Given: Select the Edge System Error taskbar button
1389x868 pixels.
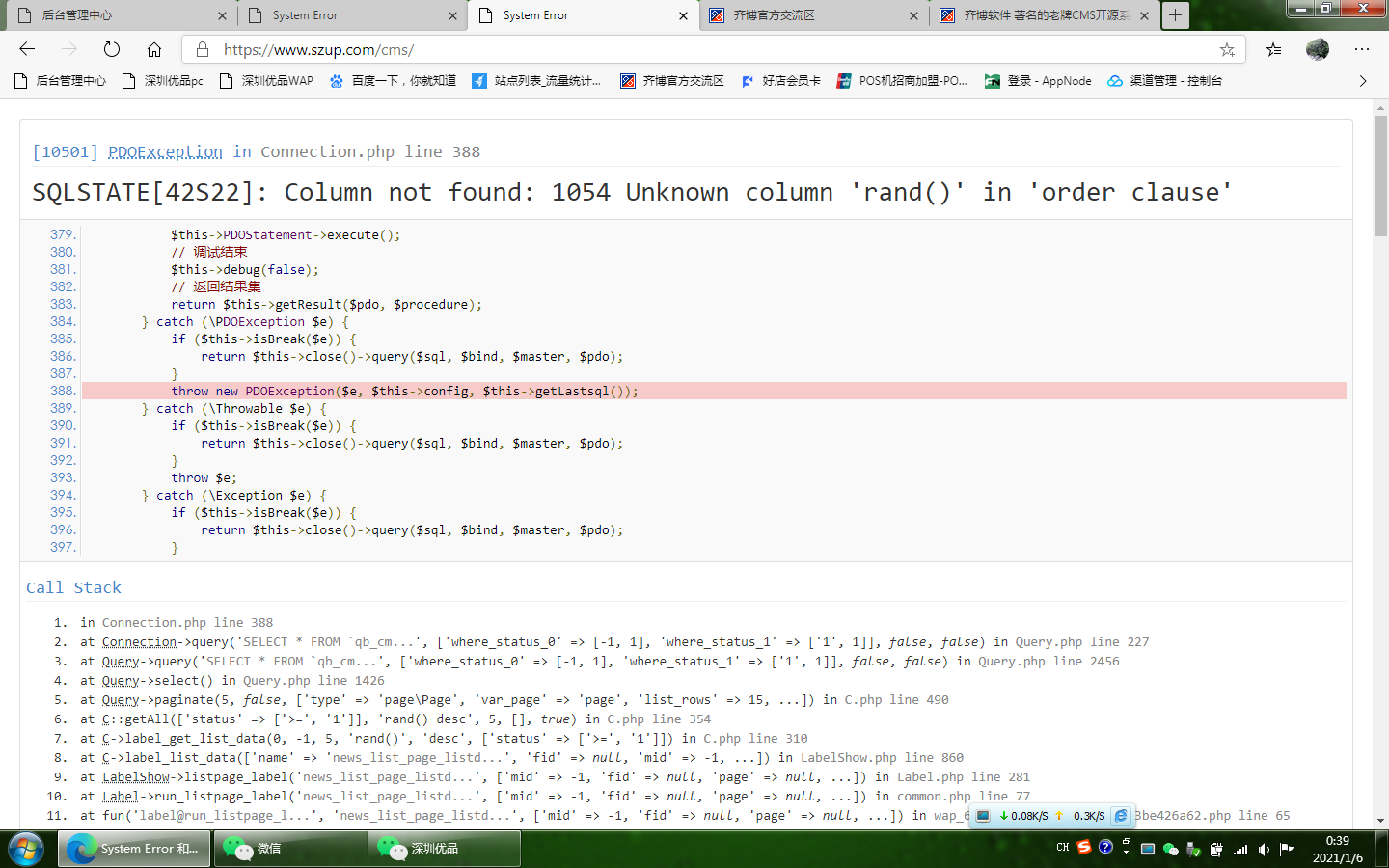Looking at the screenshot, I should (134, 849).
